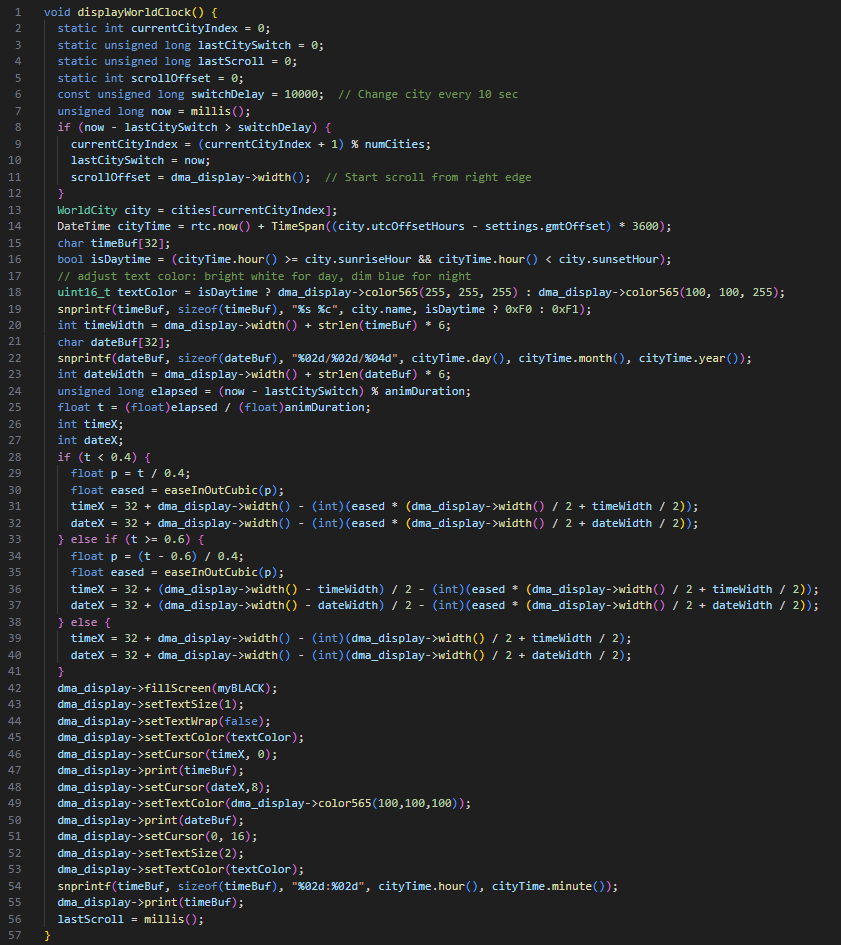Screen dimensions: 841x945
Task: Click line number 57 in the gutter
Action: [16, 935]
